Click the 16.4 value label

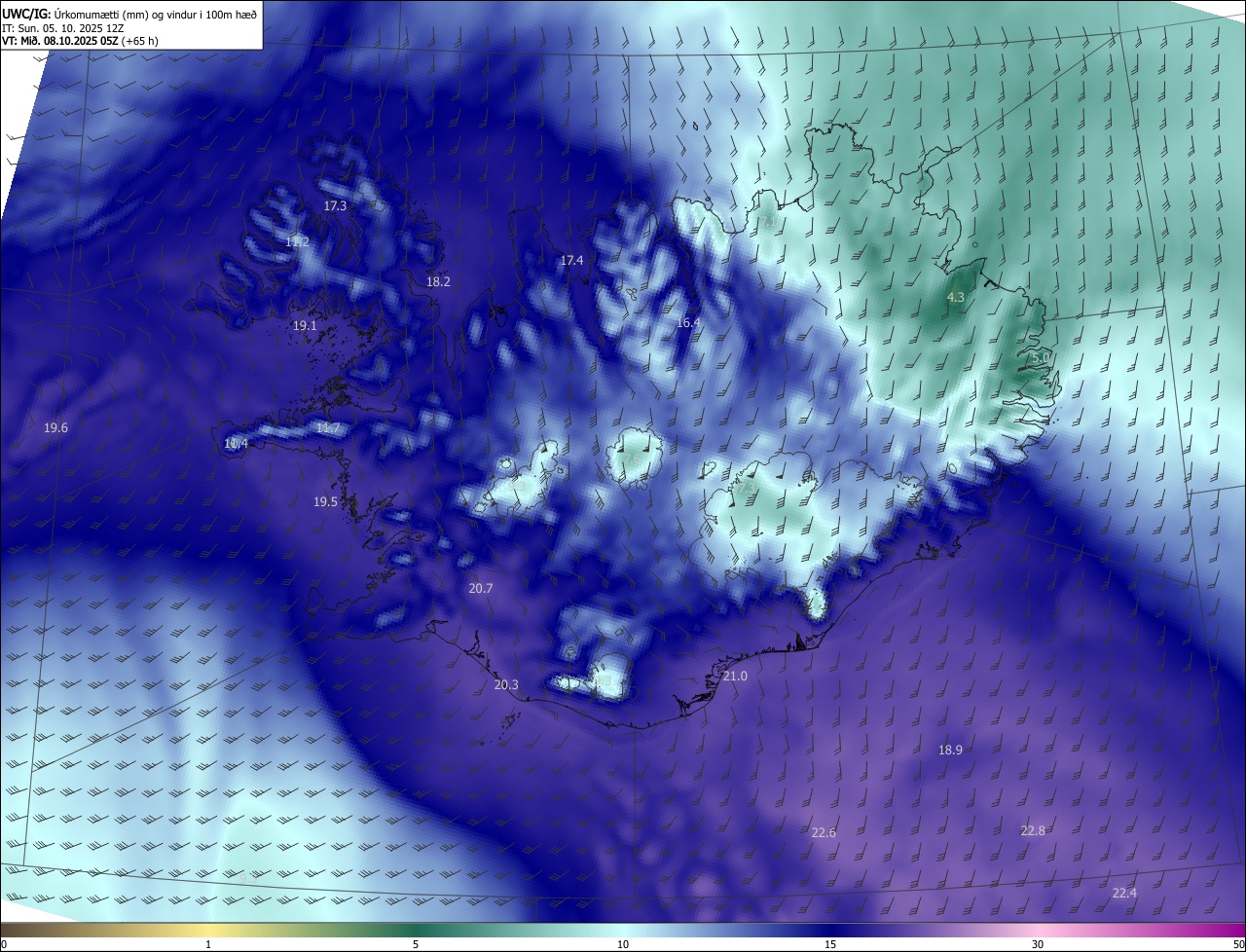(688, 322)
